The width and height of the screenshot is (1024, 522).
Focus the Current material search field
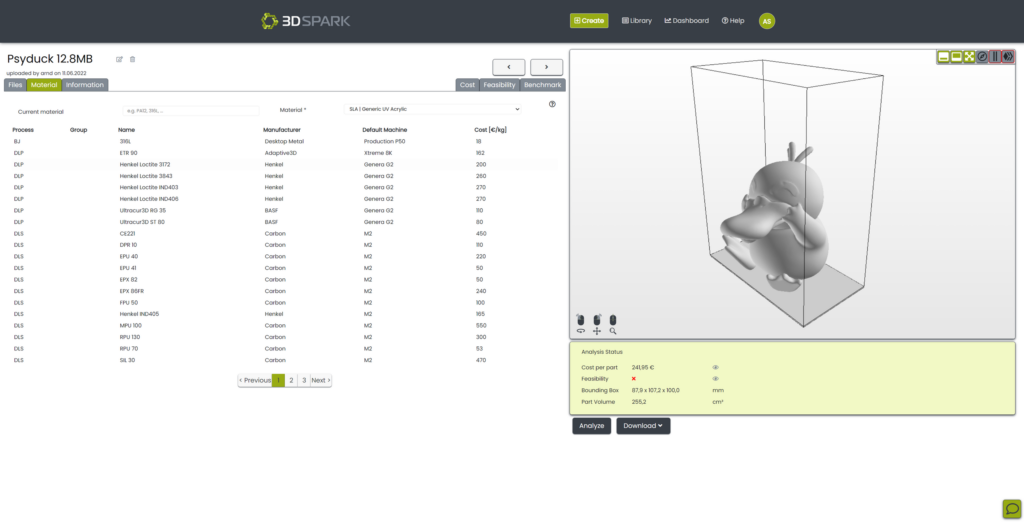191,111
